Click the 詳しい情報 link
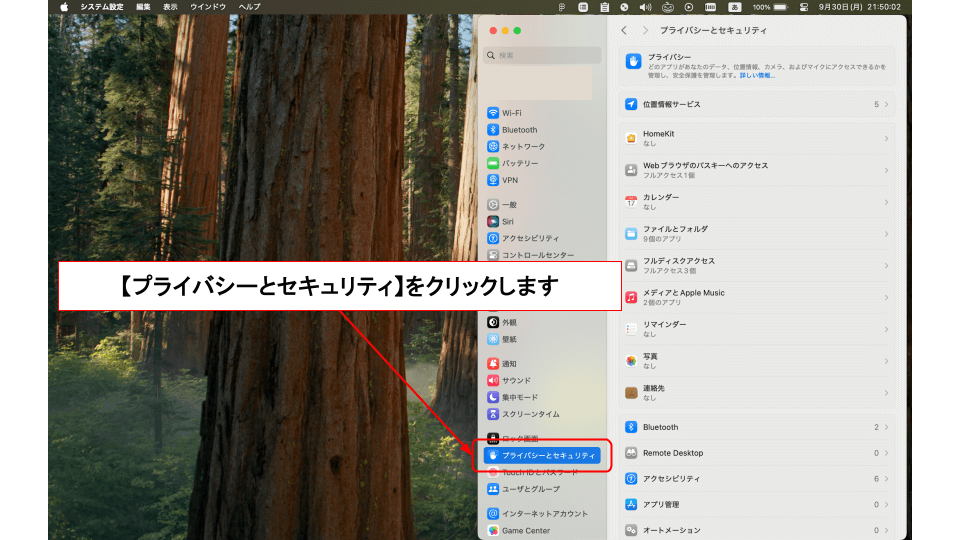Viewport: 960px width, 540px height. coord(756,75)
